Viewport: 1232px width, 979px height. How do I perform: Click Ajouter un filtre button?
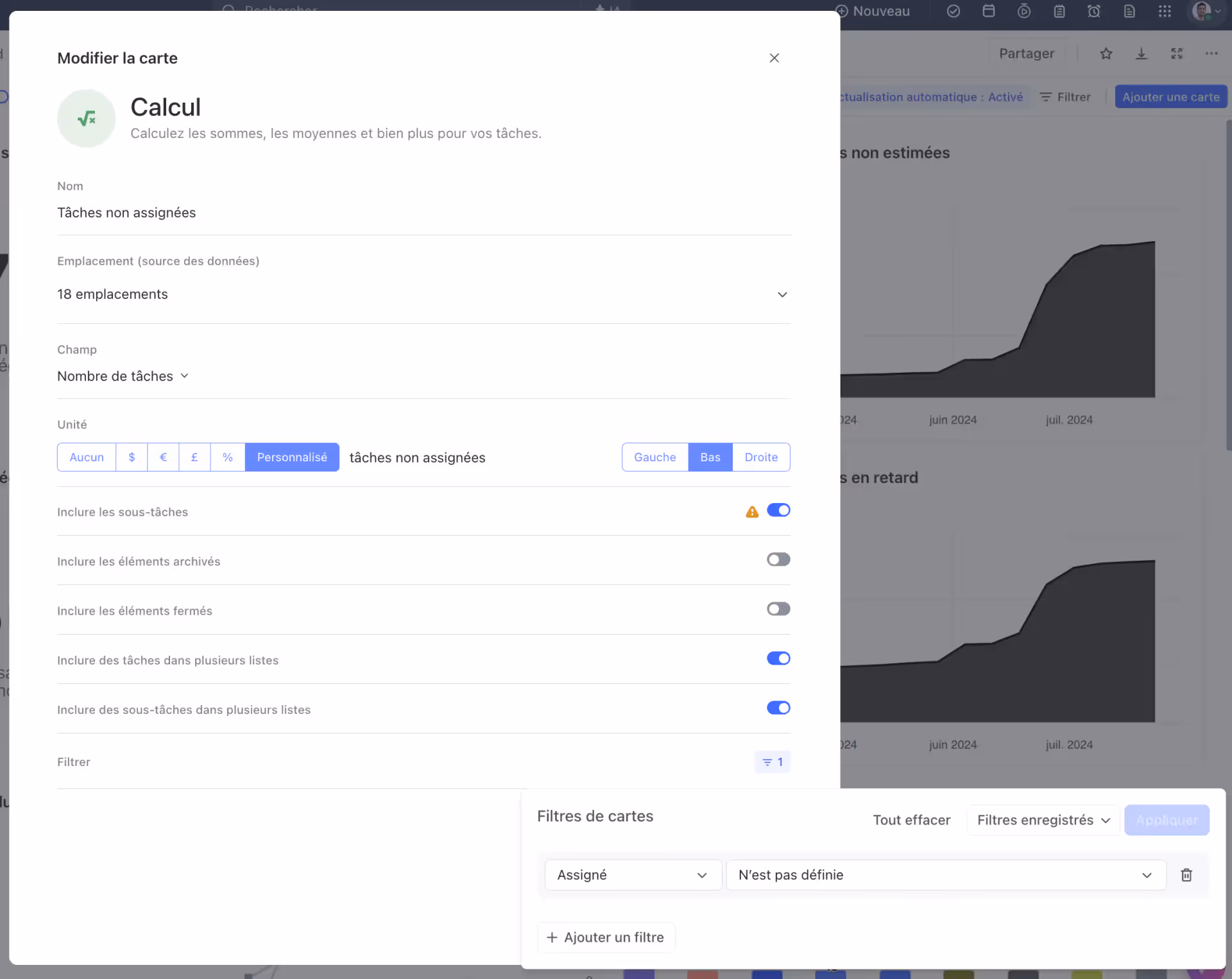pyautogui.click(x=606, y=937)
